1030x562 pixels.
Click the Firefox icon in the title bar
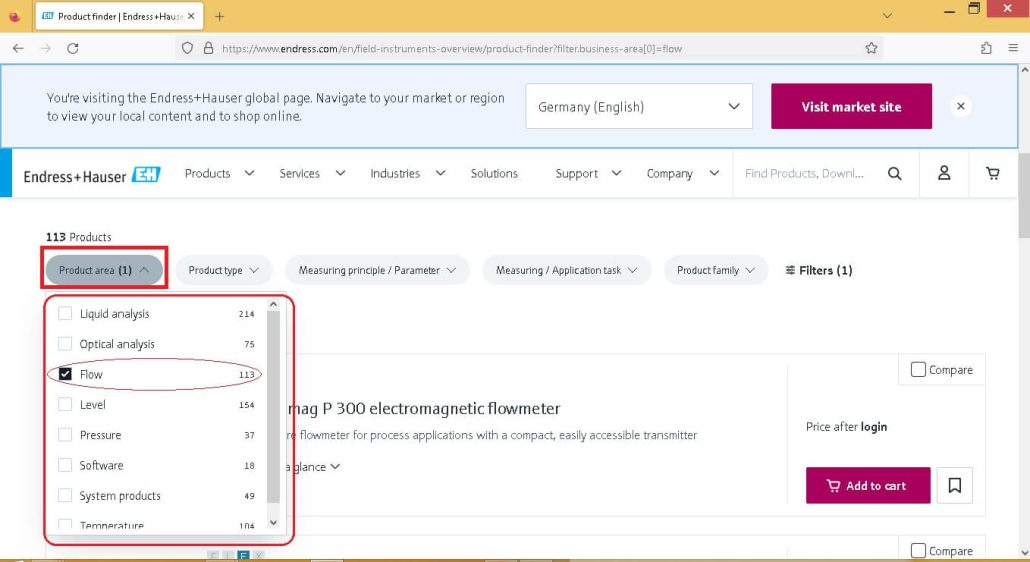click(14, 16)
